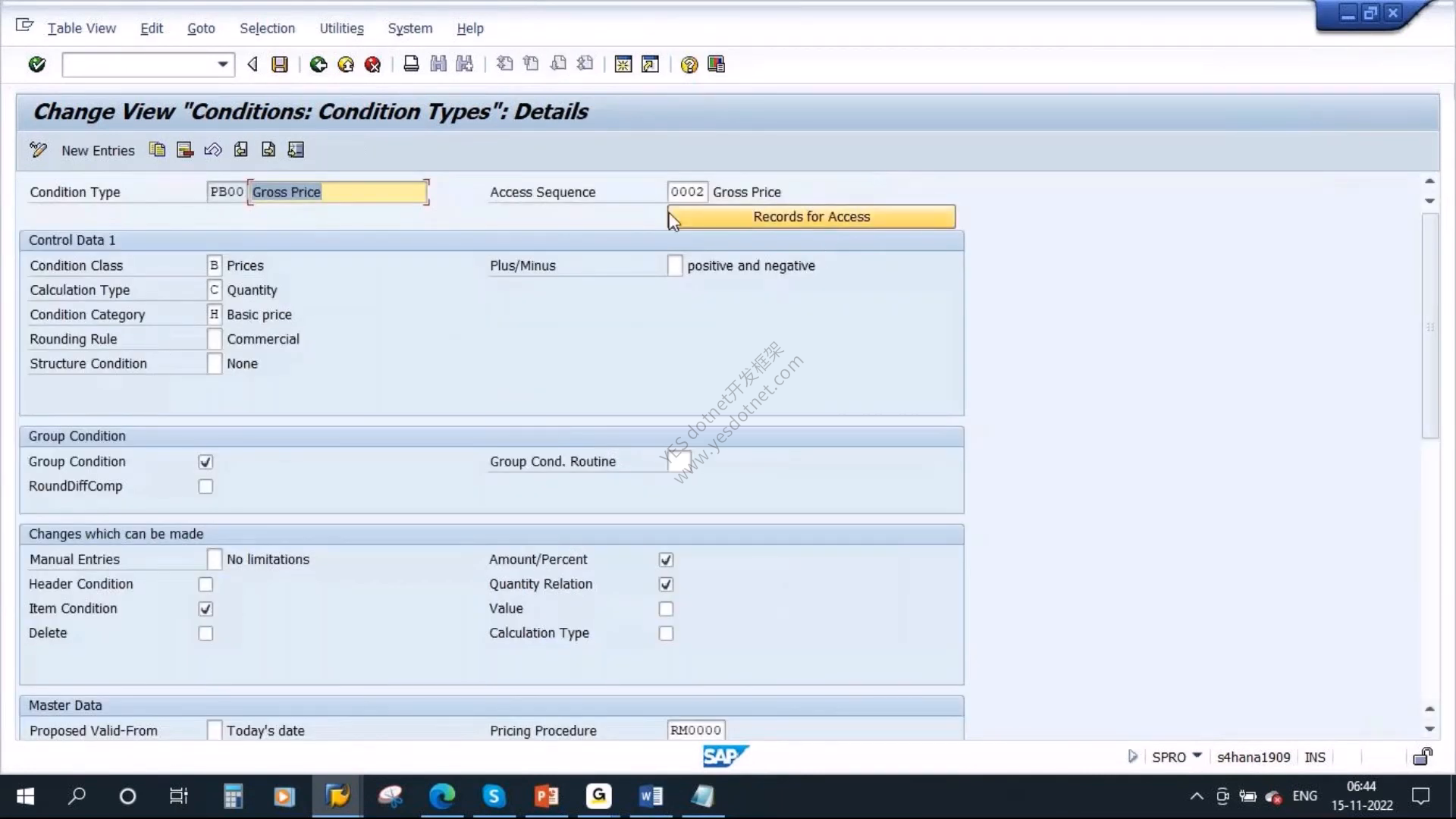Viewport: 1456px width, 819px height.
Task: Open the Help question mark icon
Action: tap(689, 64)
